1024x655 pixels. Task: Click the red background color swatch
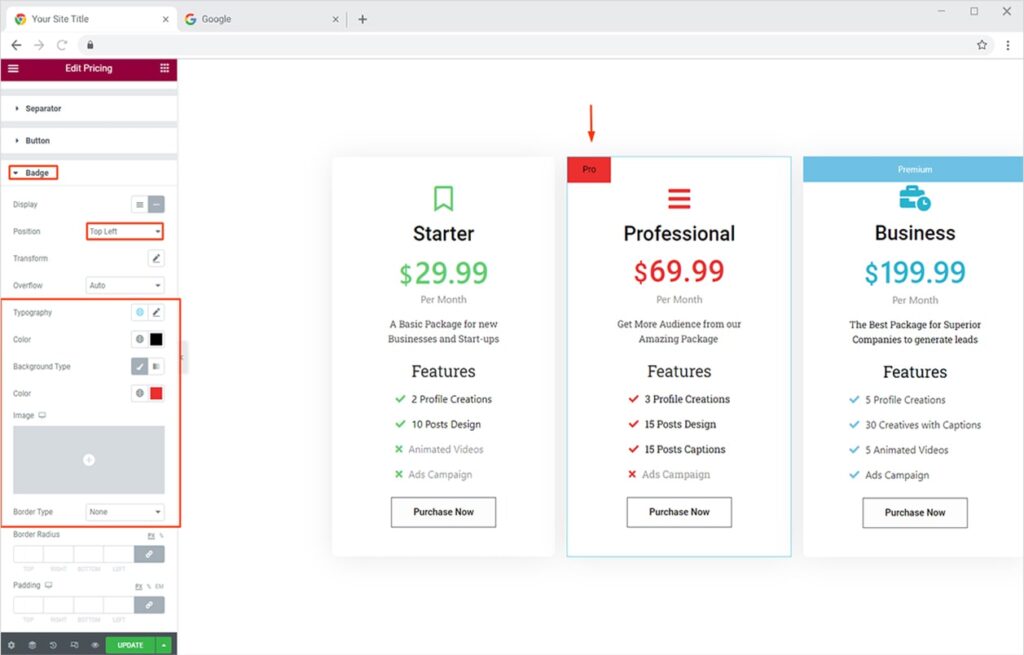(x=156, y=393)
